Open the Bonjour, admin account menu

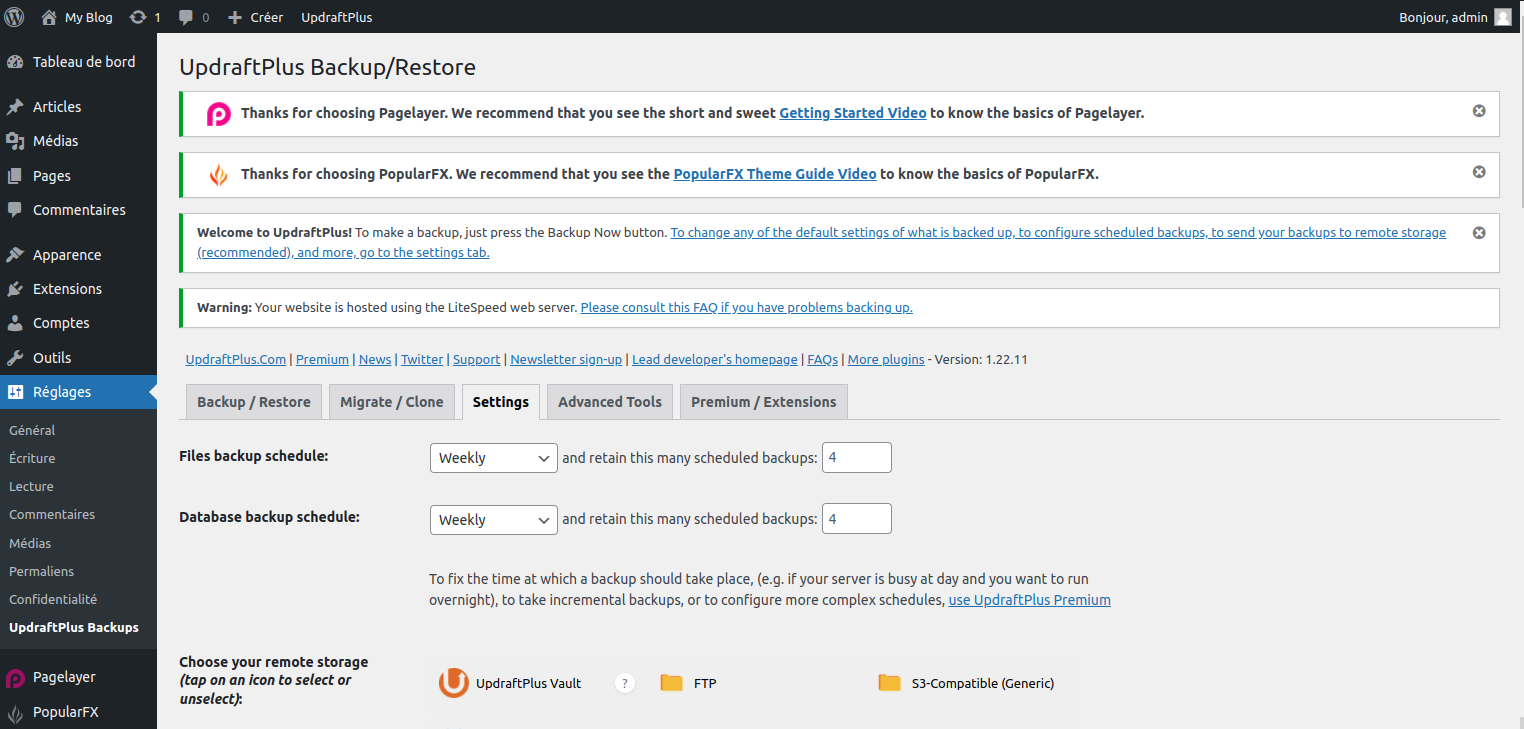coord(1456,17)
